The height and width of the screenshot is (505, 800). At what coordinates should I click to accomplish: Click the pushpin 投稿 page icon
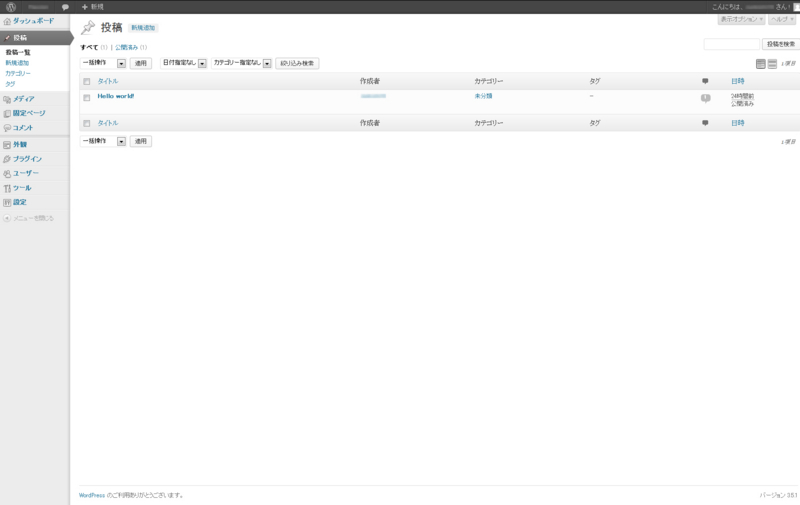pos(88,27)
